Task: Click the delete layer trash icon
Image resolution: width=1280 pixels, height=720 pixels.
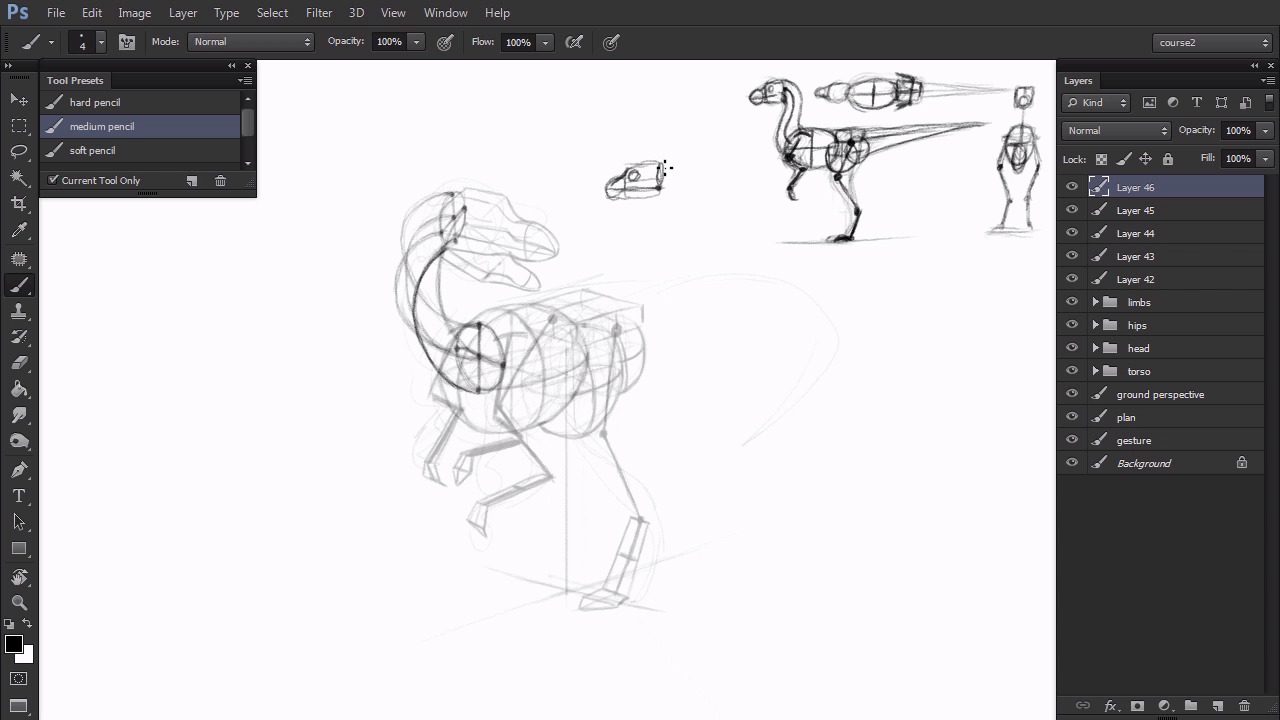Action: [1244, 706]
